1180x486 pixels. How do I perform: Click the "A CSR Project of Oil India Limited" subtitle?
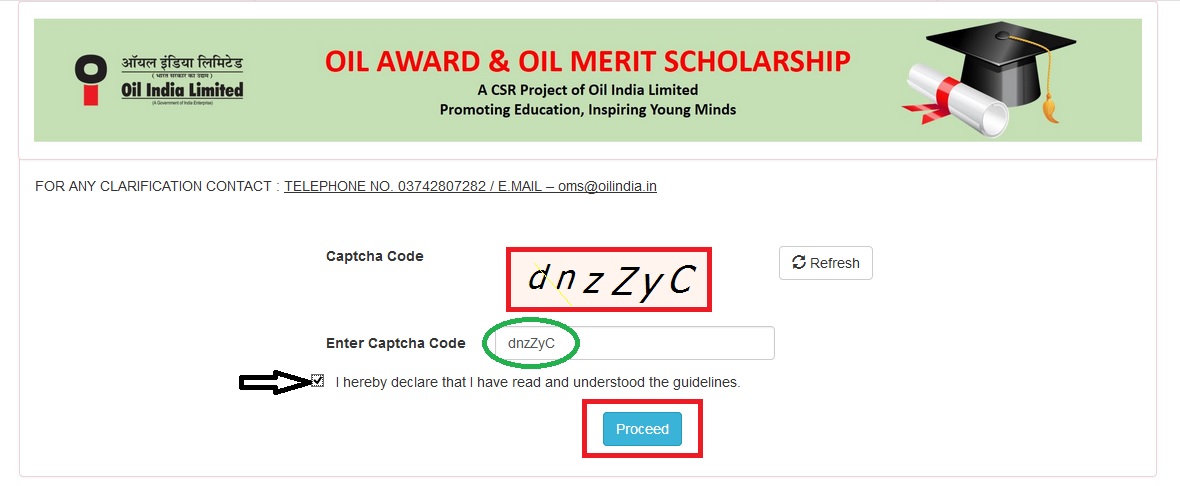tap(587, 90)
